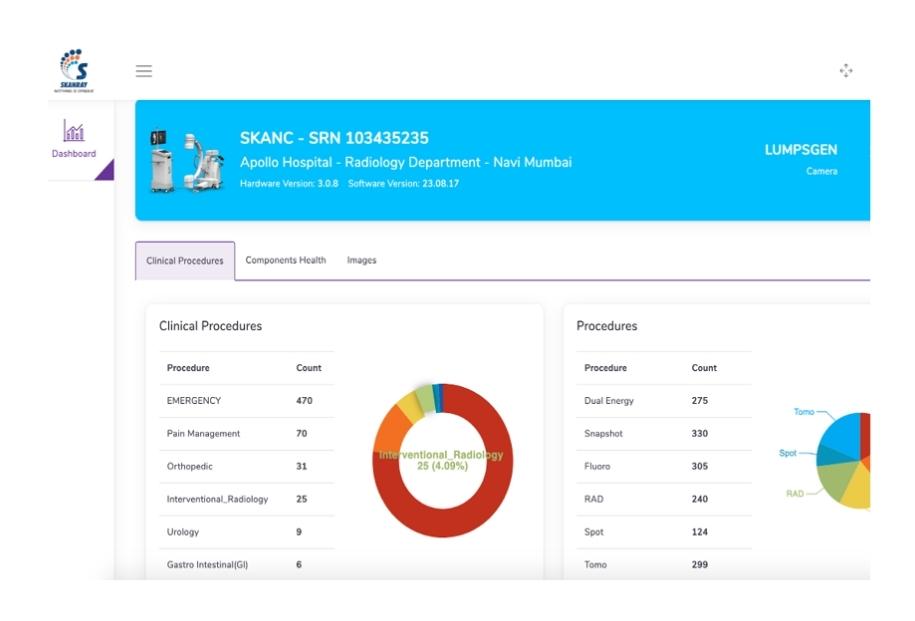Click the EMERGENCY count 470
The width and height of the screenshot is (915, 621).
click(x=304, y=400)
